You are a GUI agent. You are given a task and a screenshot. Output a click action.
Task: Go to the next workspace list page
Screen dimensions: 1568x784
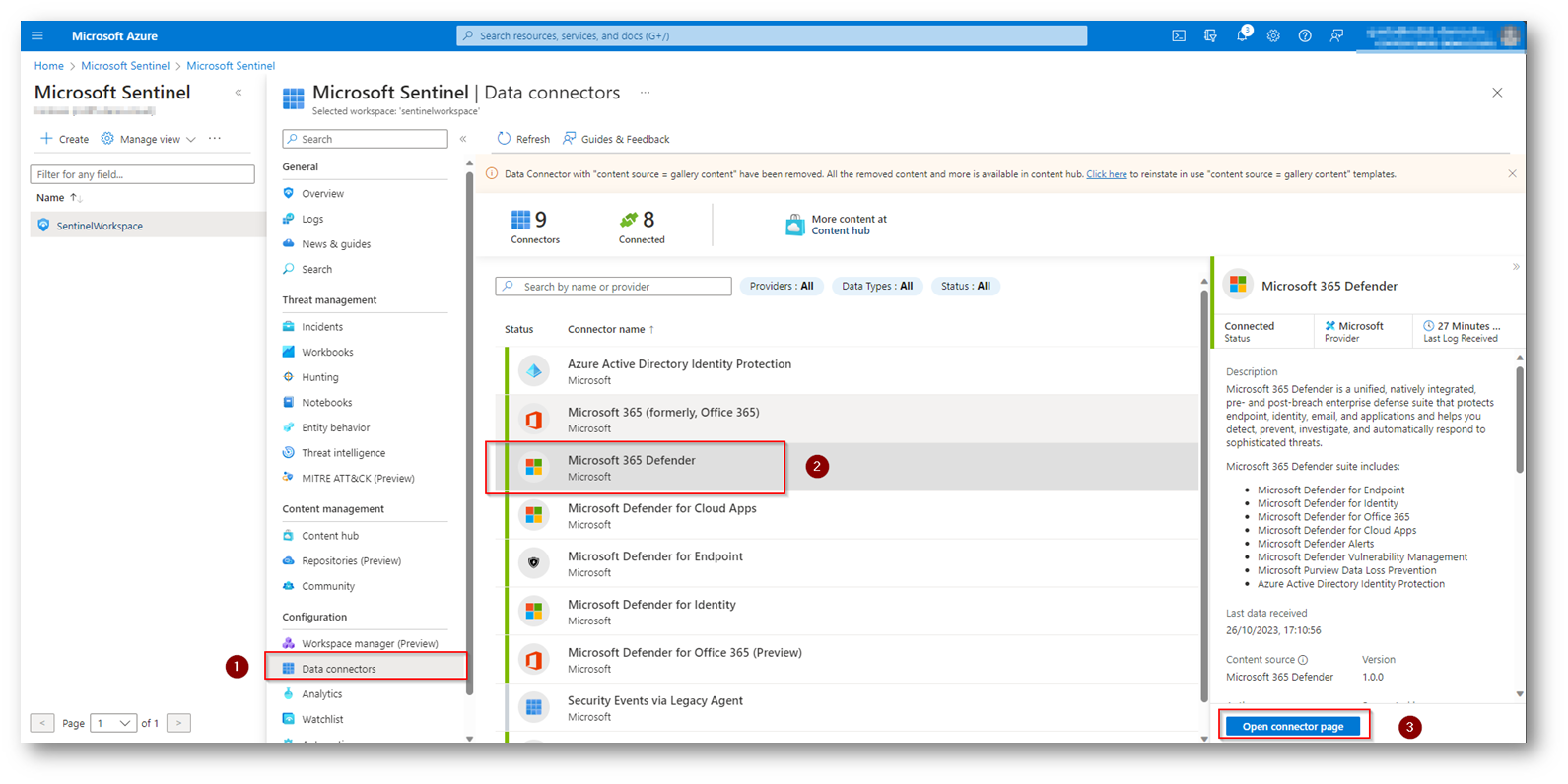[x=178, y=723]
